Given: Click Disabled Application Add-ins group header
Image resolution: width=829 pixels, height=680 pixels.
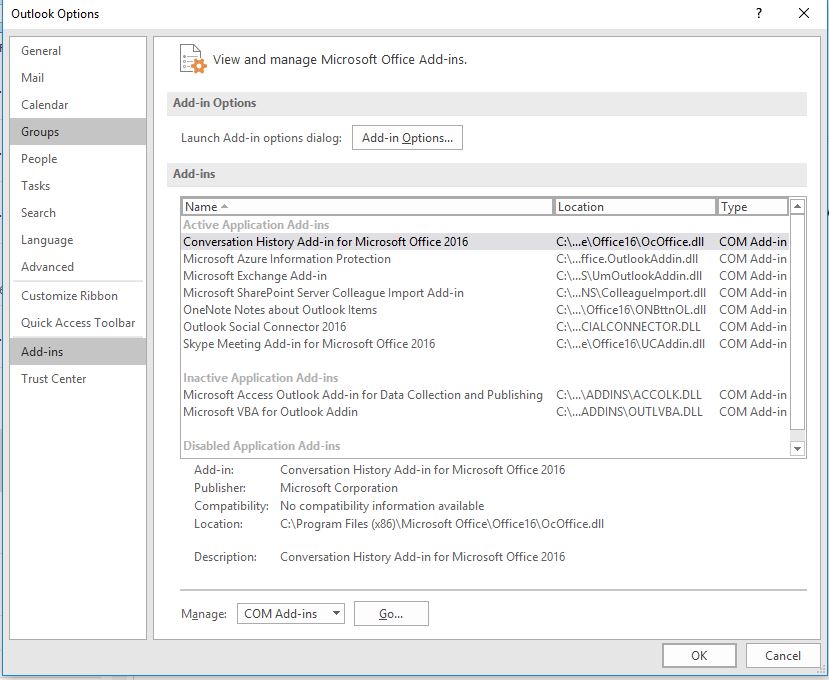Looking at the screenshot, I should point(261,446).
